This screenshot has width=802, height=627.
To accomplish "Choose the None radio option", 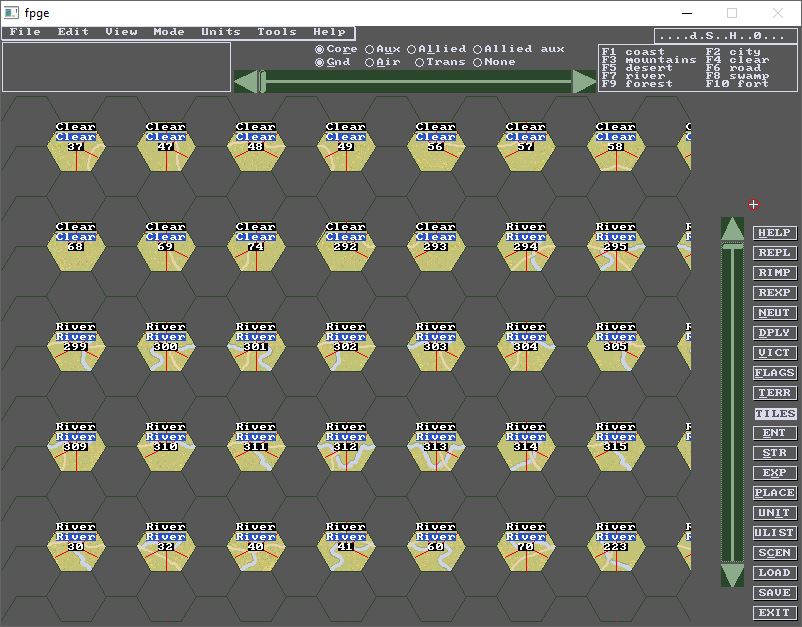I will coord(494,62).
